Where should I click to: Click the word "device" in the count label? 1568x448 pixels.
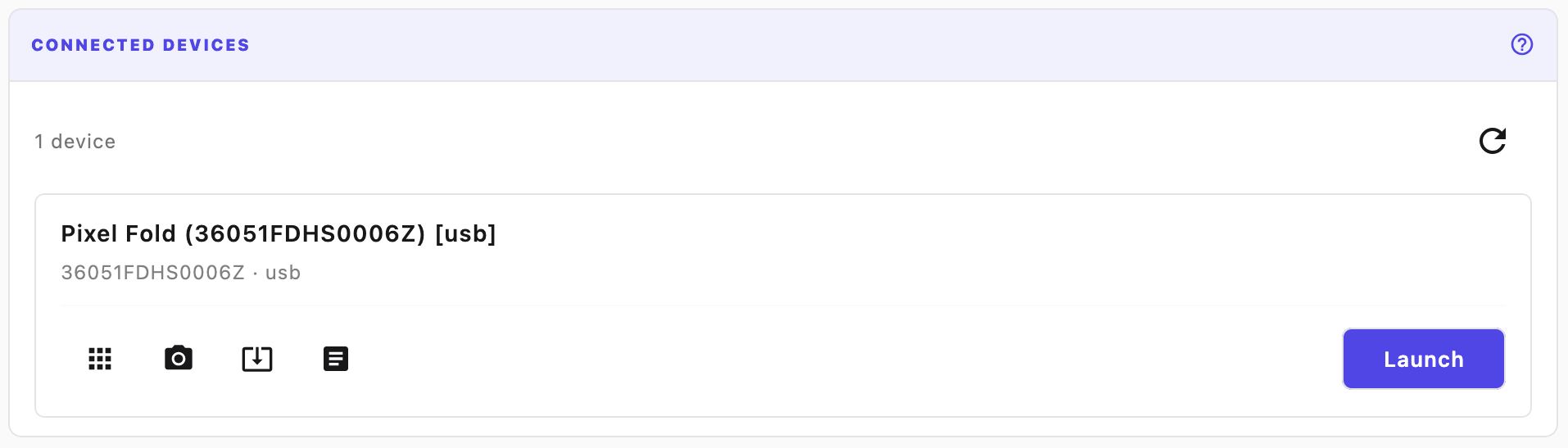tap(83, 142)
